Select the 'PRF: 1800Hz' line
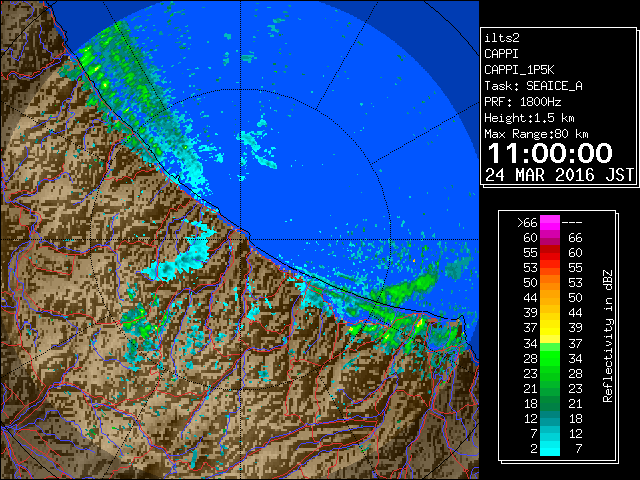The height and width of the screenshot is (480, 640). (x=522, y=102)
